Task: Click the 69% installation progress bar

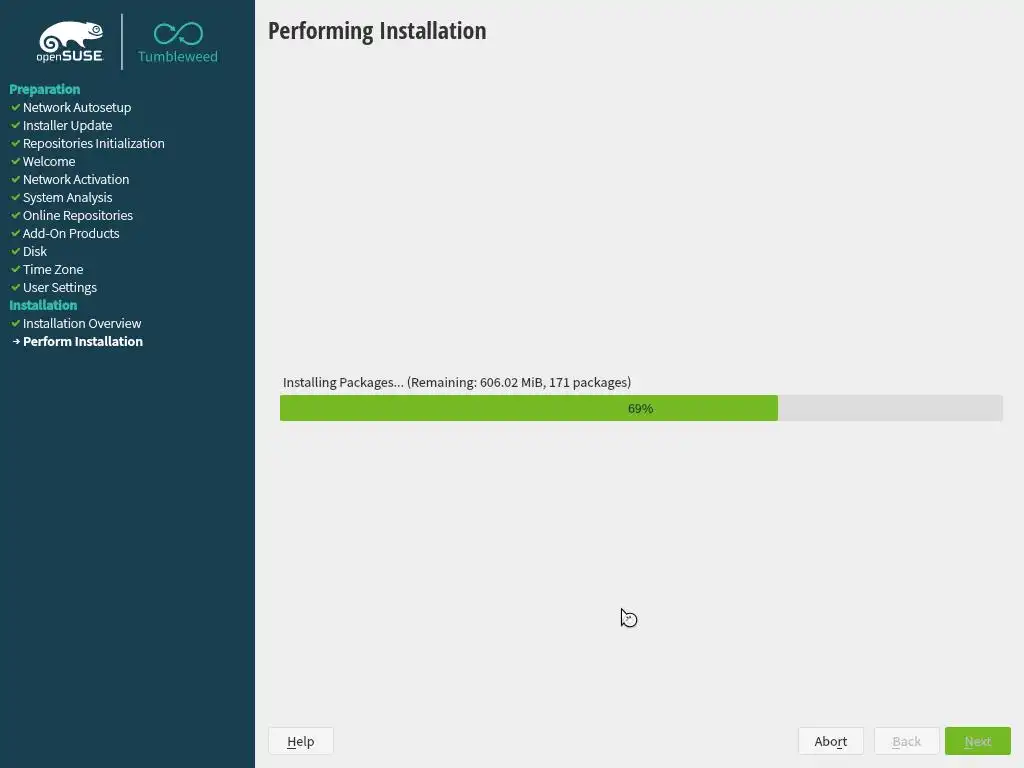Action: point(641,408)
